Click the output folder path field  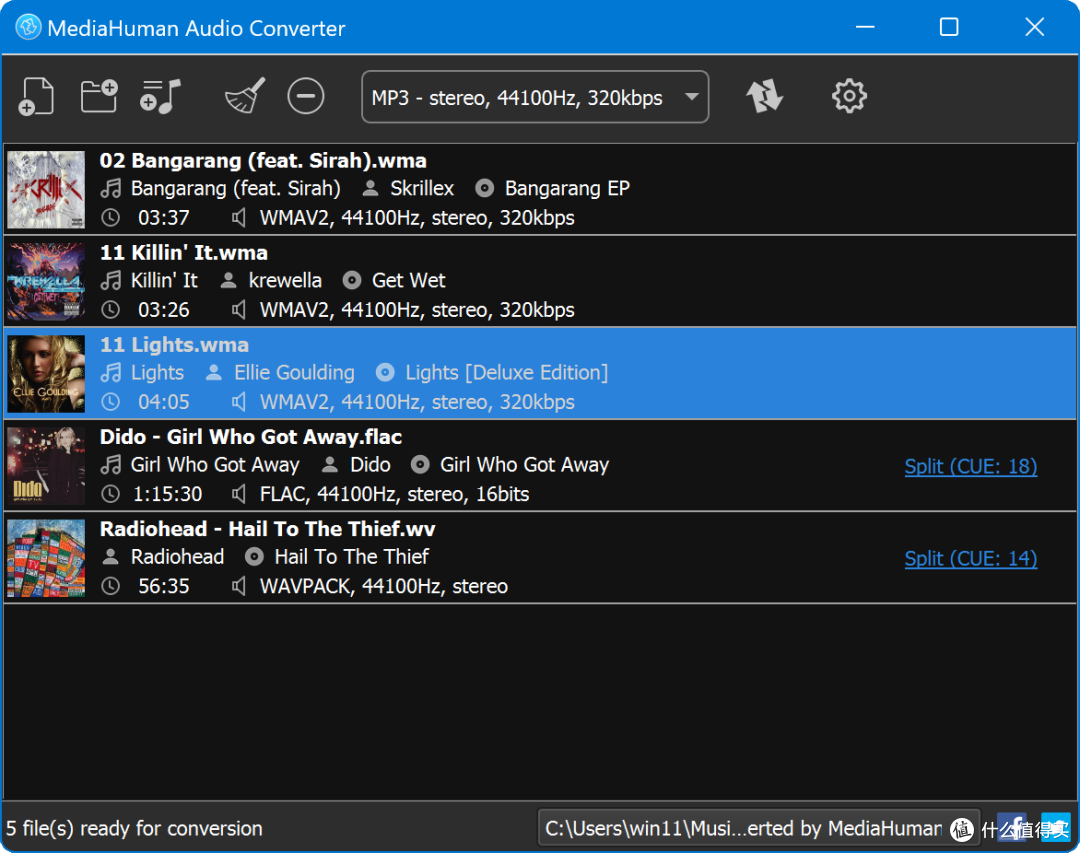point(758,828)
